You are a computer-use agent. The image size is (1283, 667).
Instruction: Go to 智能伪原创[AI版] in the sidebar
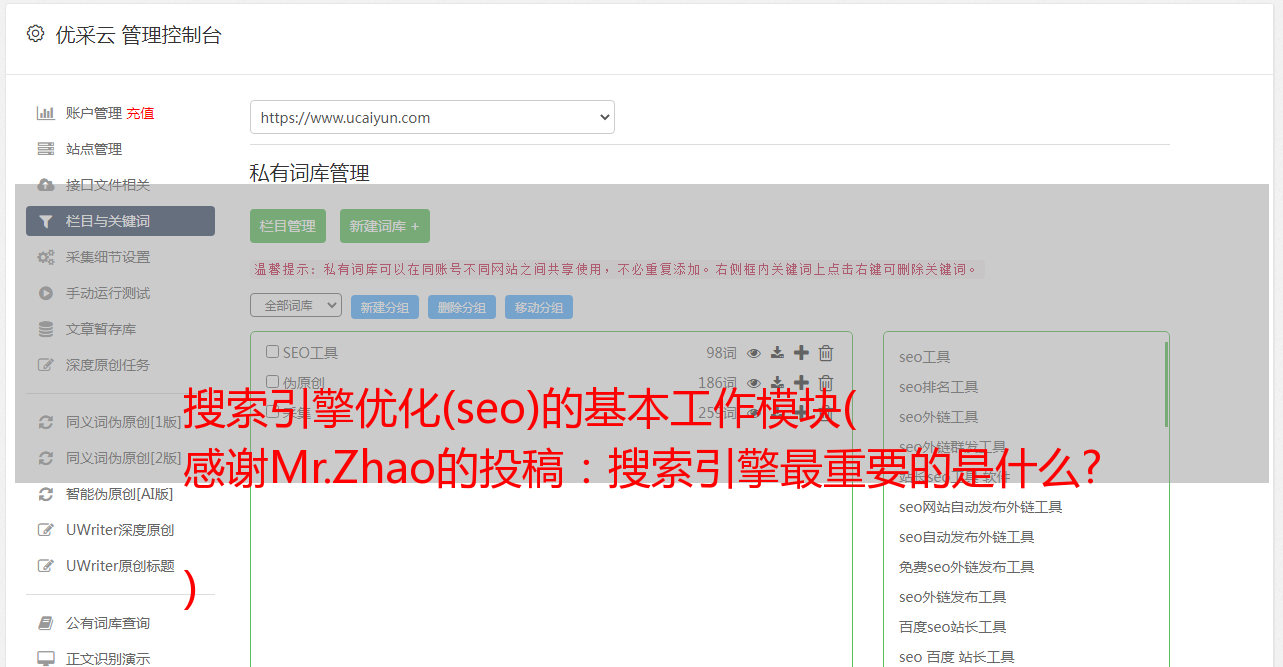[119, 494]
